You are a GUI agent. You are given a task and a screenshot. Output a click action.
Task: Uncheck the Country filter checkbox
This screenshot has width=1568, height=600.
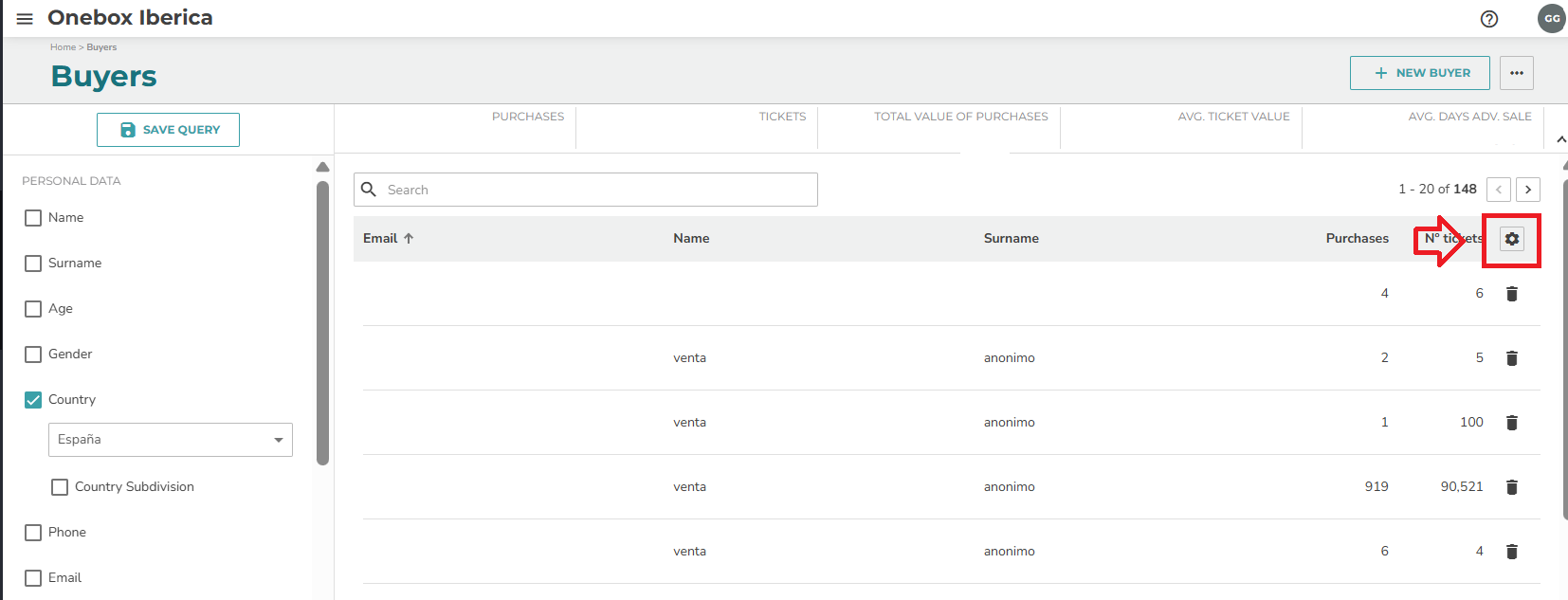click(33, 400)
